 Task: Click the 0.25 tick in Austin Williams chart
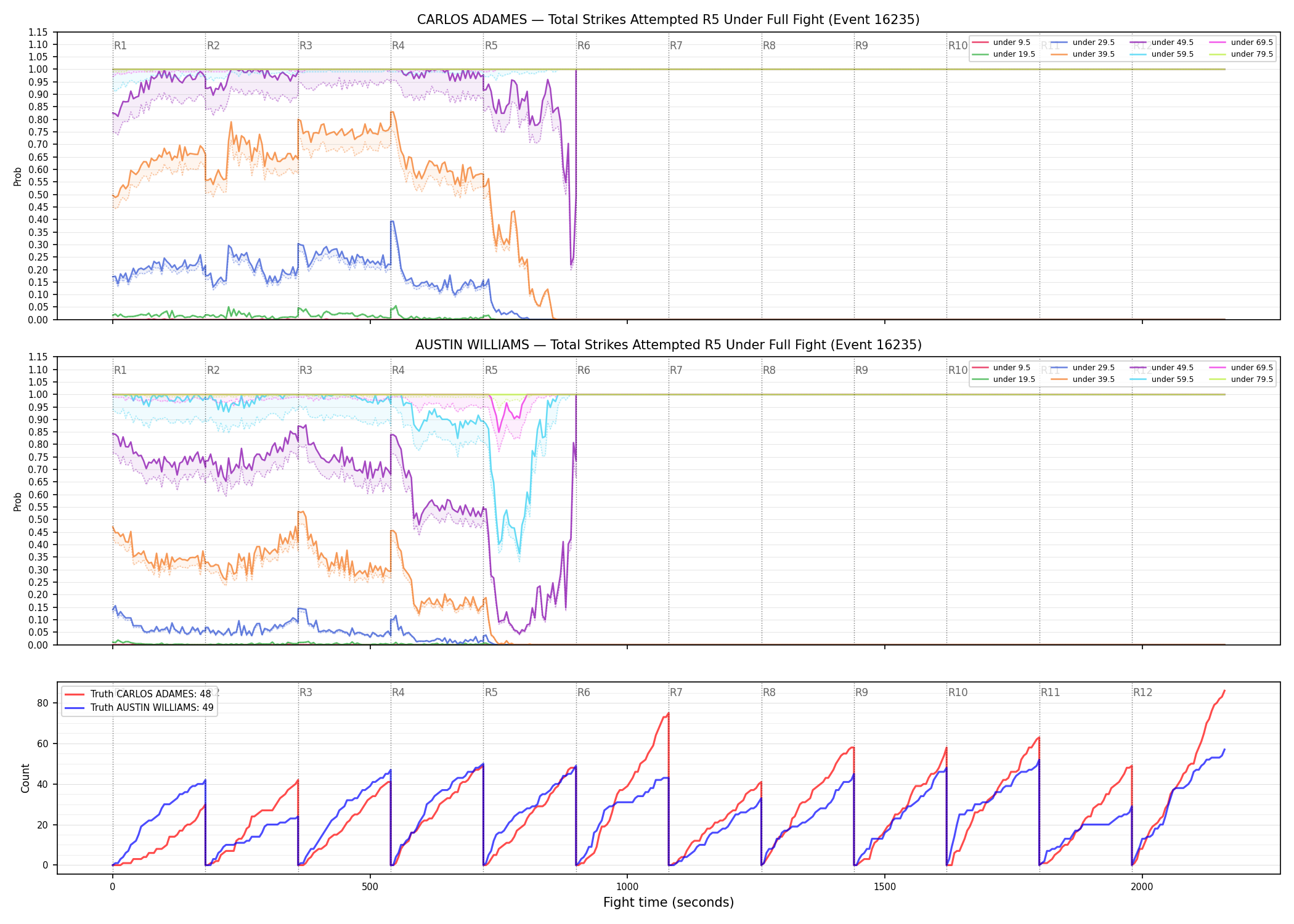tap(38, 582)
